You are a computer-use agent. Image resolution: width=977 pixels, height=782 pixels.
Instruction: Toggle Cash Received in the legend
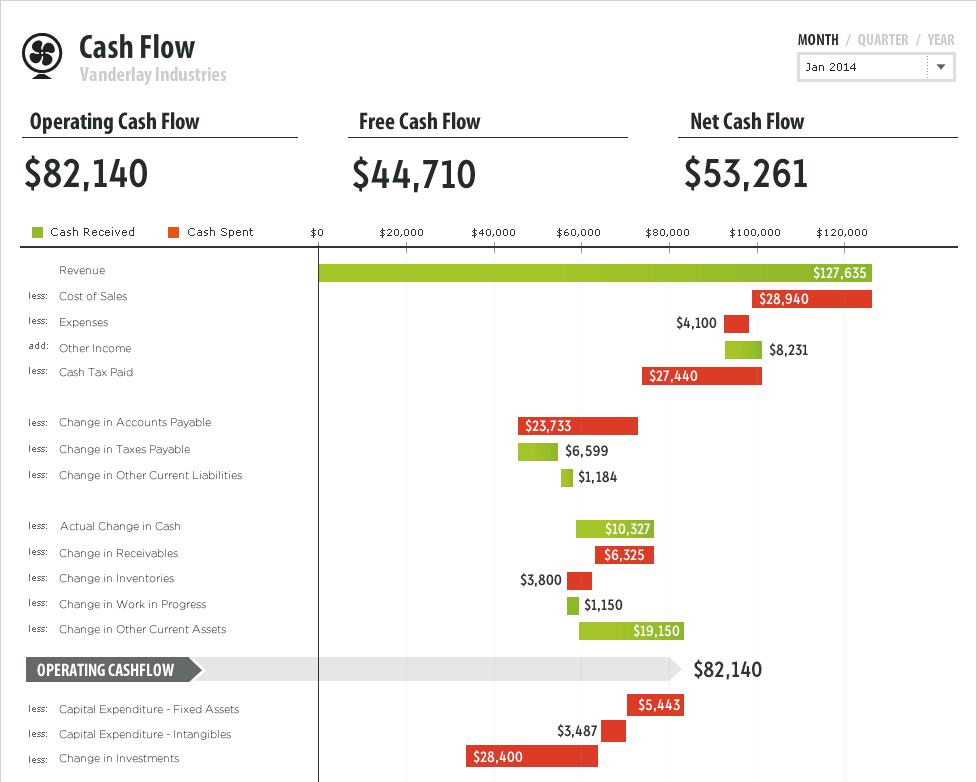click(x=92, y=231)
